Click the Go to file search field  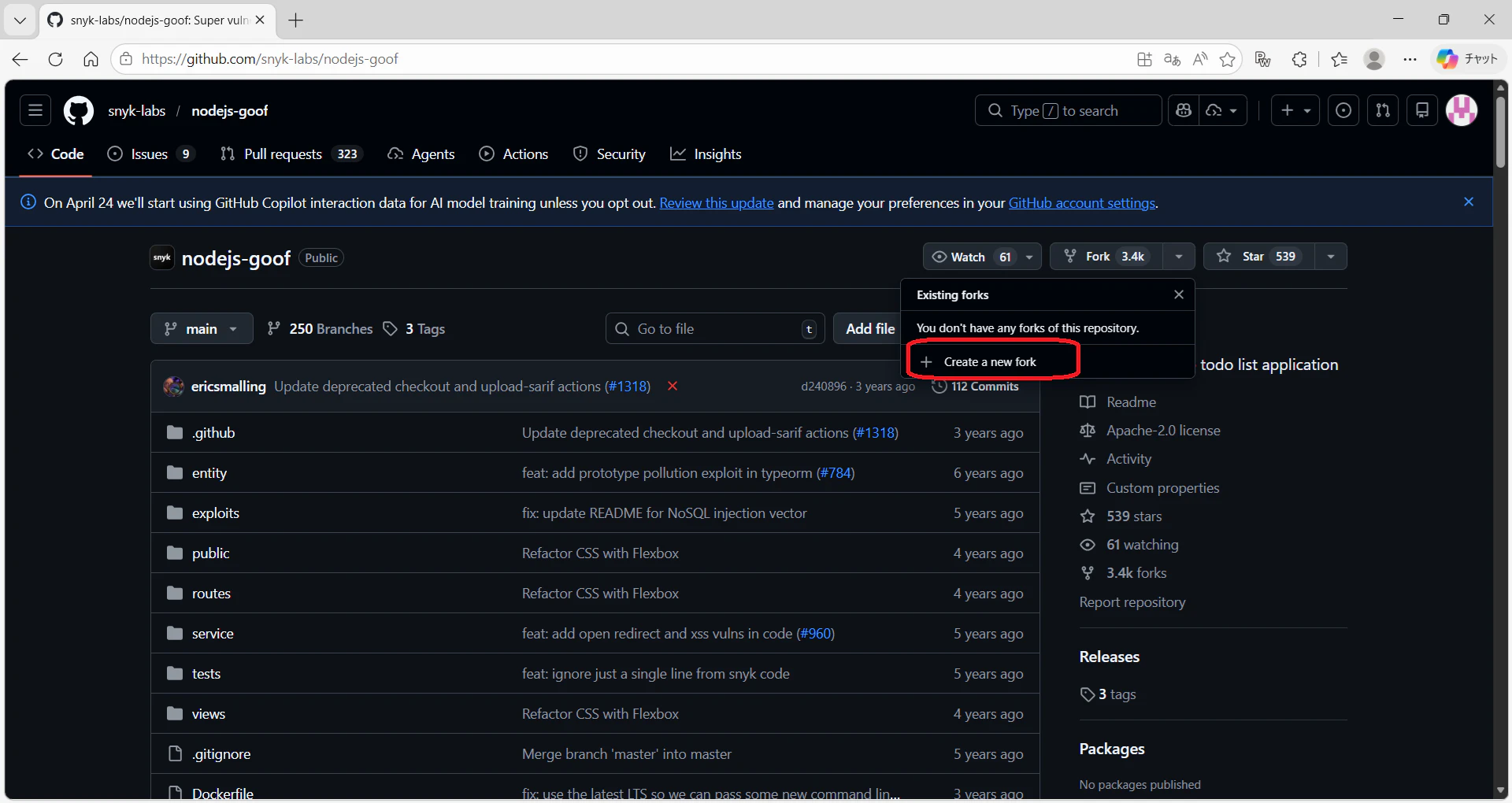click(715, 328)
